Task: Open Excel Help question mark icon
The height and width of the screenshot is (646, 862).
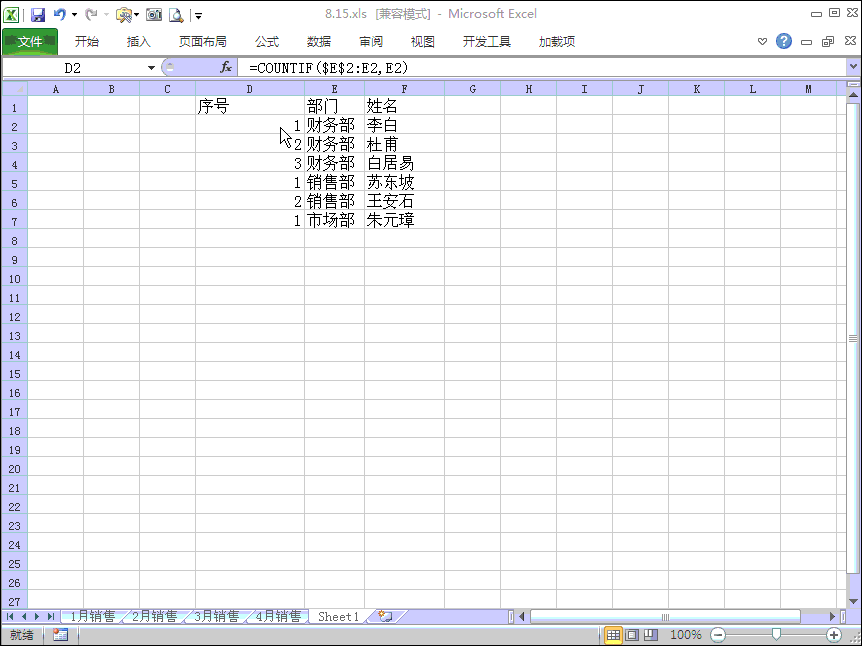Action: (x=784, y=41)
